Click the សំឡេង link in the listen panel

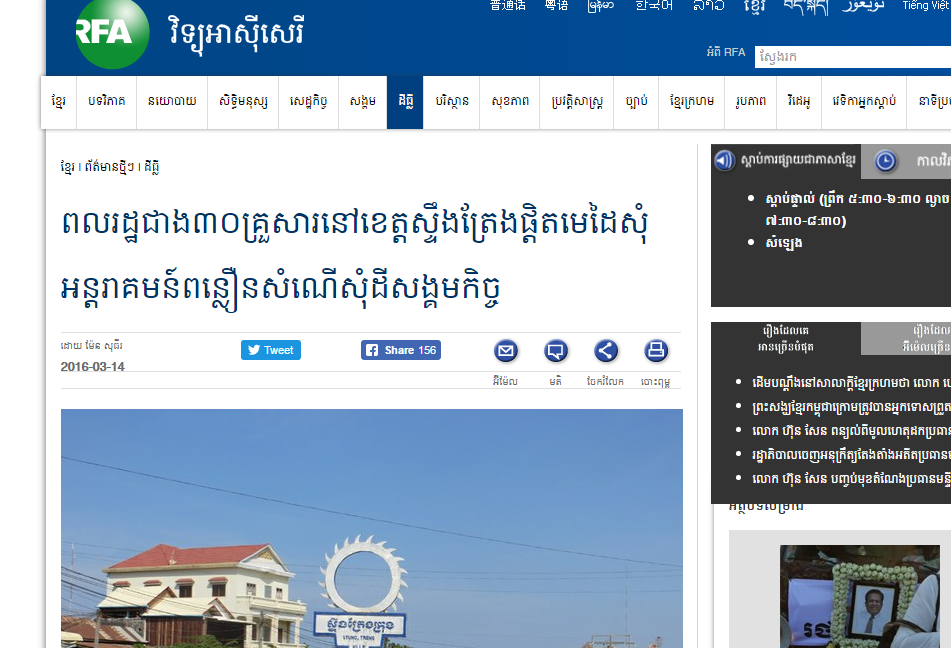[784, 243]
